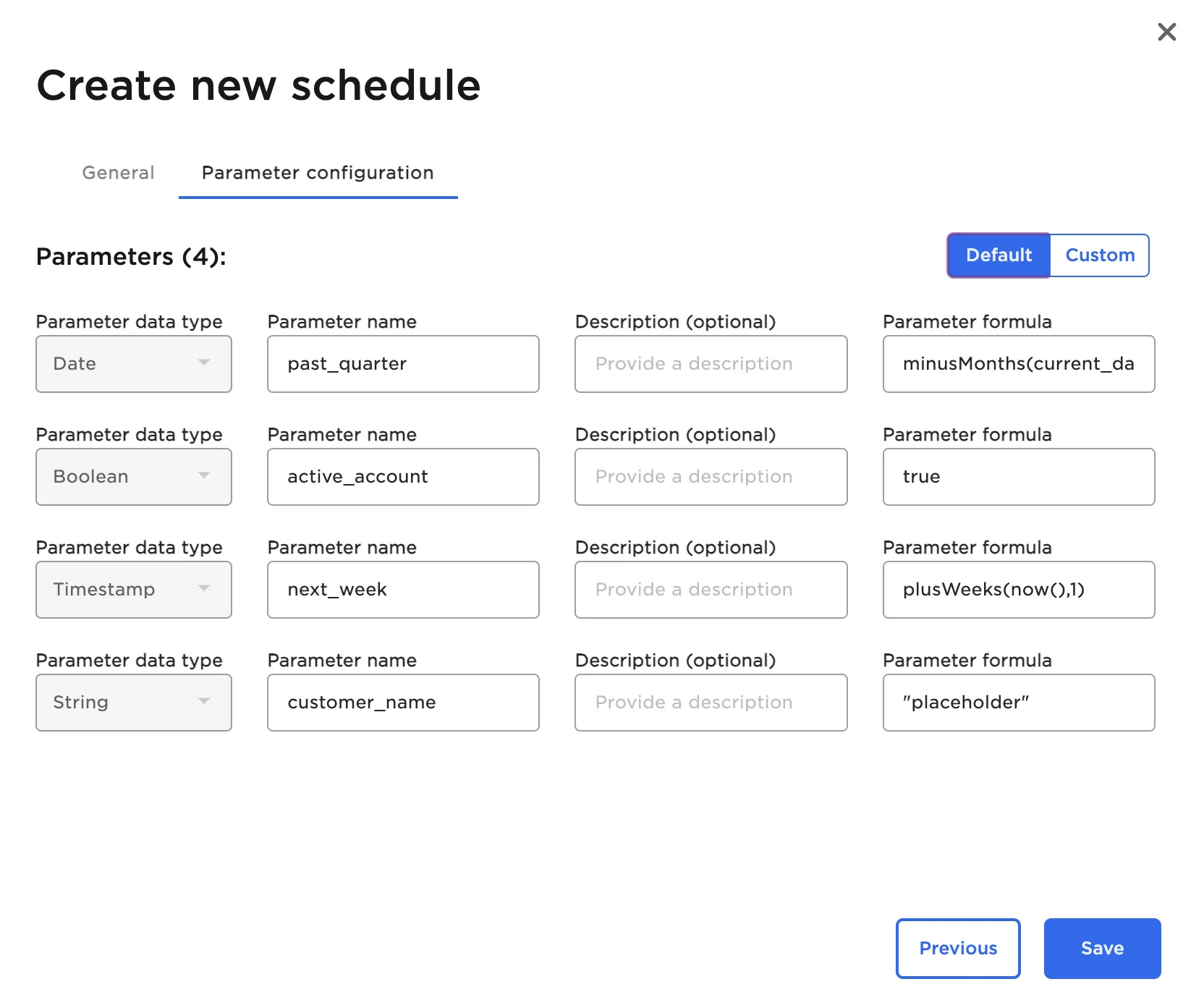Add a description for the customer_name parameter
This screenshot has width=1204, height=1000.
coord(711,703)
